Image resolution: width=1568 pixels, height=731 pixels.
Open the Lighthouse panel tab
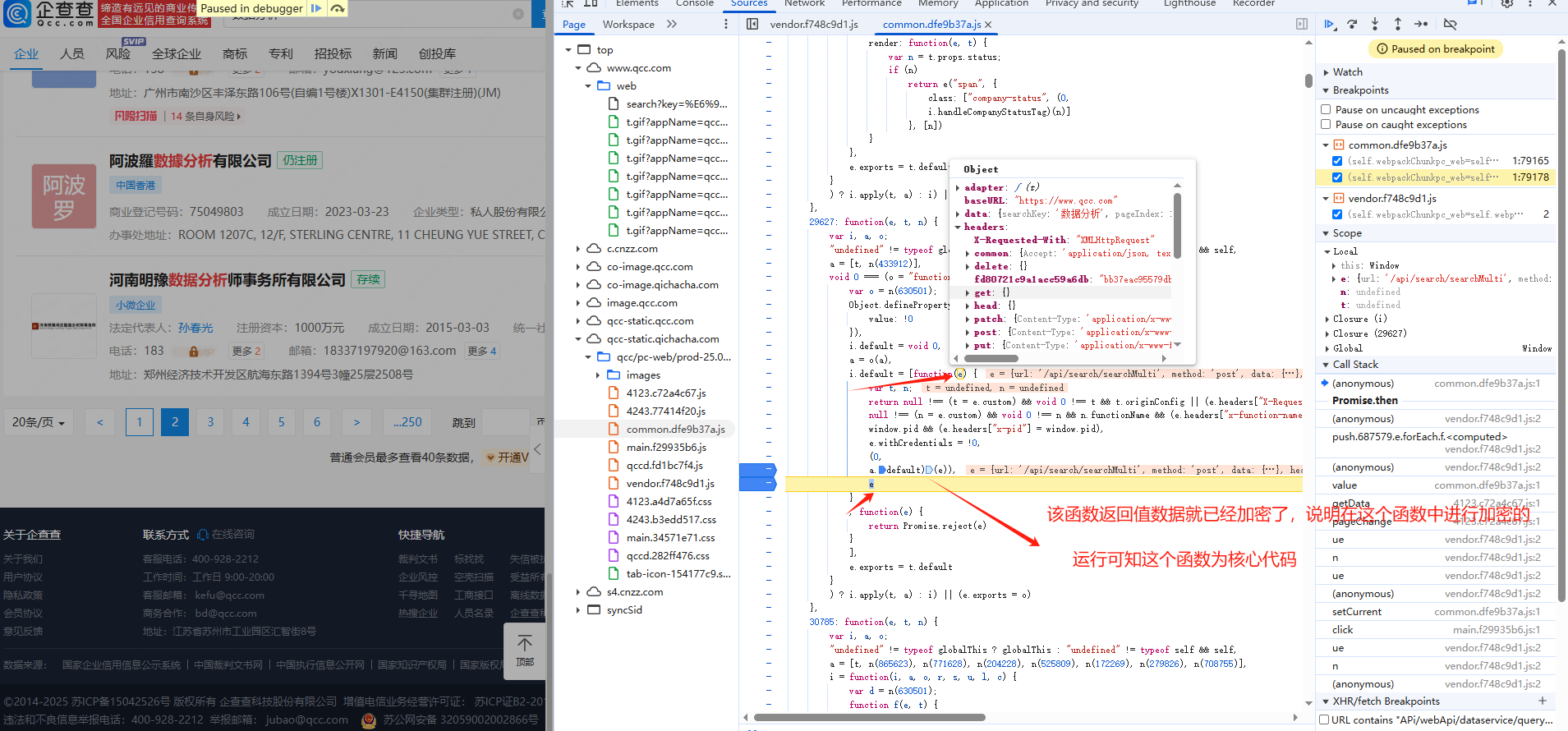[x=1189, y=4]
